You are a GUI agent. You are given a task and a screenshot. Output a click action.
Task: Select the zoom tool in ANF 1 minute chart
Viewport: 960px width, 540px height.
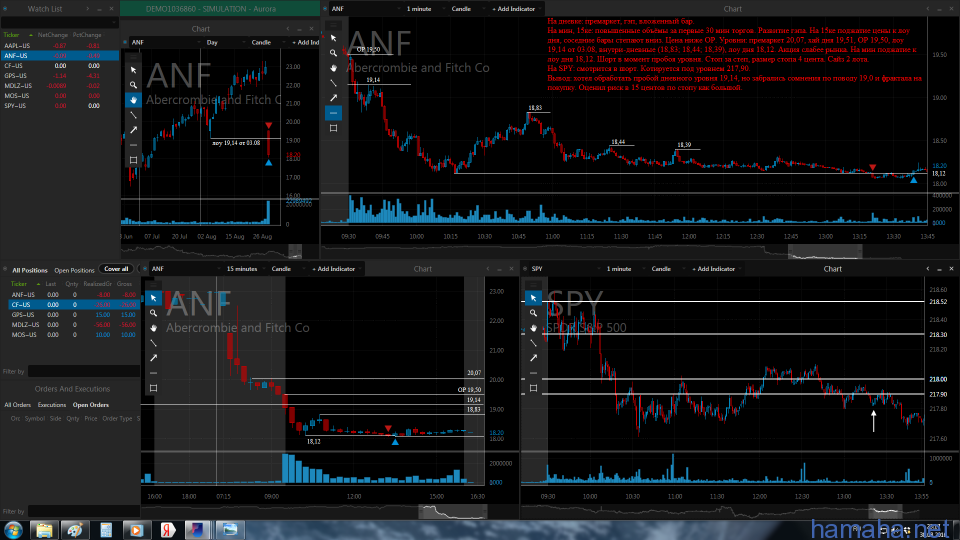pyautogui.click(x=333, y=53)
